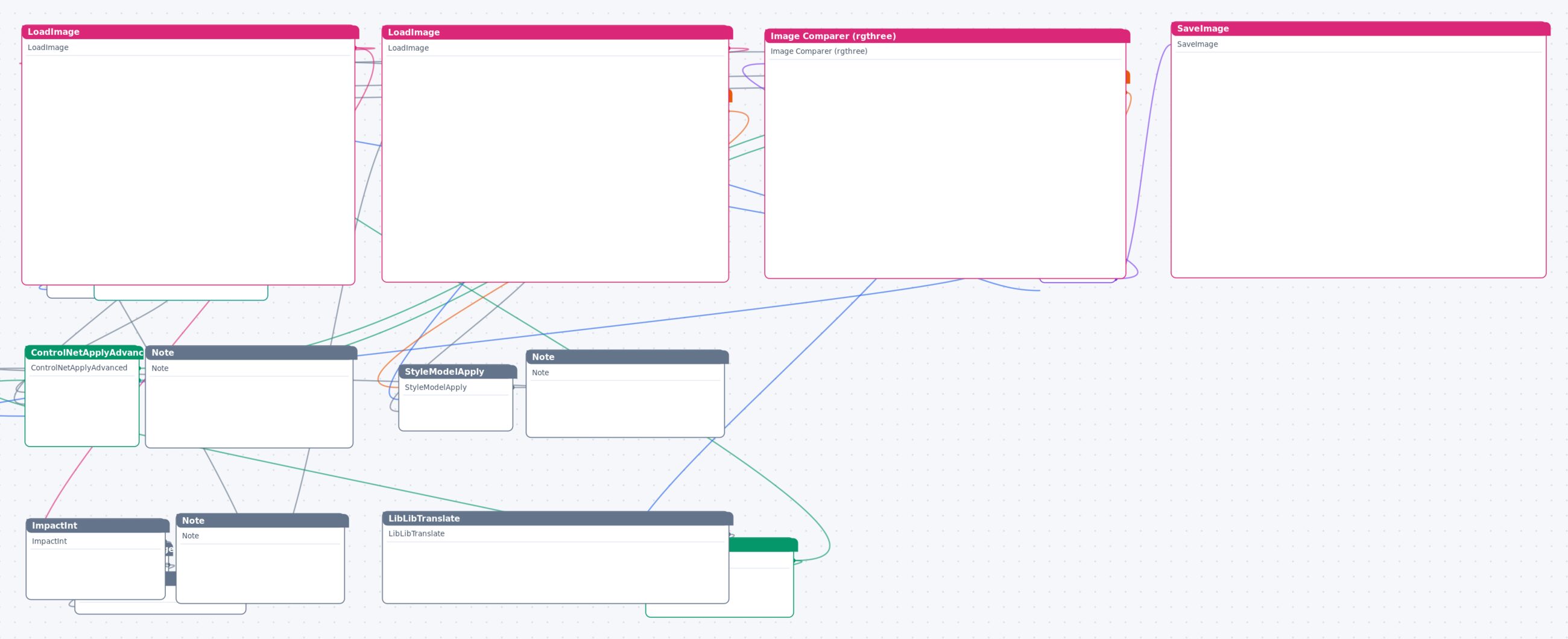This screenshot has width=1568, height=639.
Task: Select the Note header adjacent to ControlNetApplyAdvanced
Action: click(x=251, y=353)
